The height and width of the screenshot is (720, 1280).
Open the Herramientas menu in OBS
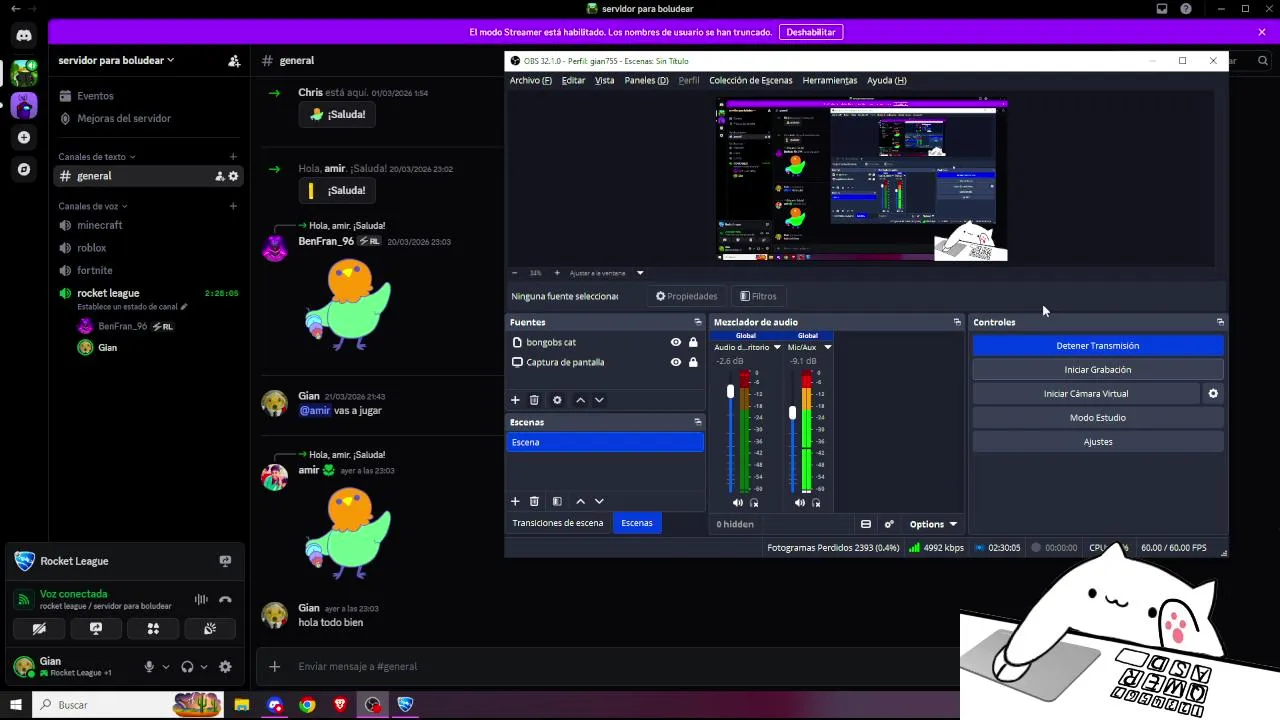click(829, 80)
